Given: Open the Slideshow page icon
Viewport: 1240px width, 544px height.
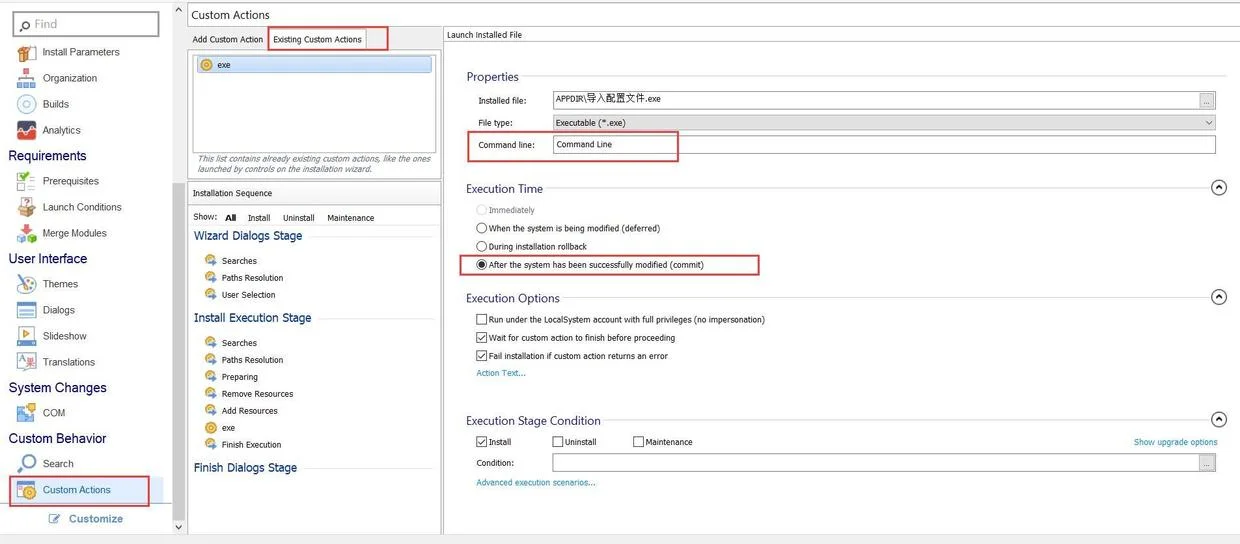Looking at the screenshot, I should point(26,336).
